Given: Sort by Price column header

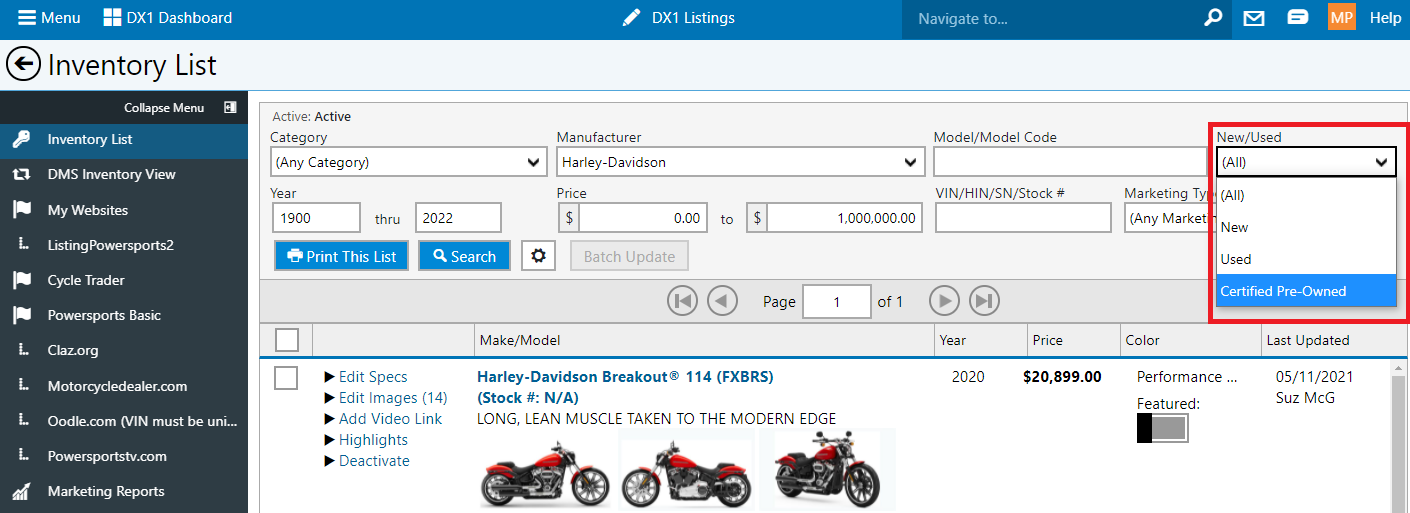Looking at the screenshot, I should [x=1048, y=340].
